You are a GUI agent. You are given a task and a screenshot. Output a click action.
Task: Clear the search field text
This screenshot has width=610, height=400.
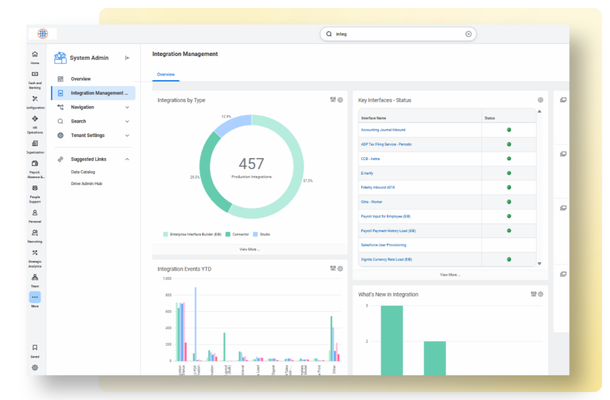pos(468,34)
